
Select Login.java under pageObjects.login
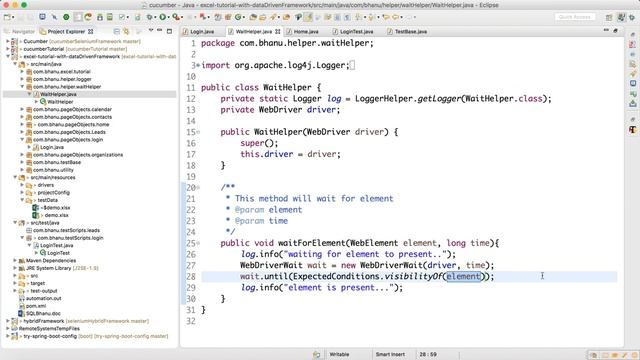(52, 147)
